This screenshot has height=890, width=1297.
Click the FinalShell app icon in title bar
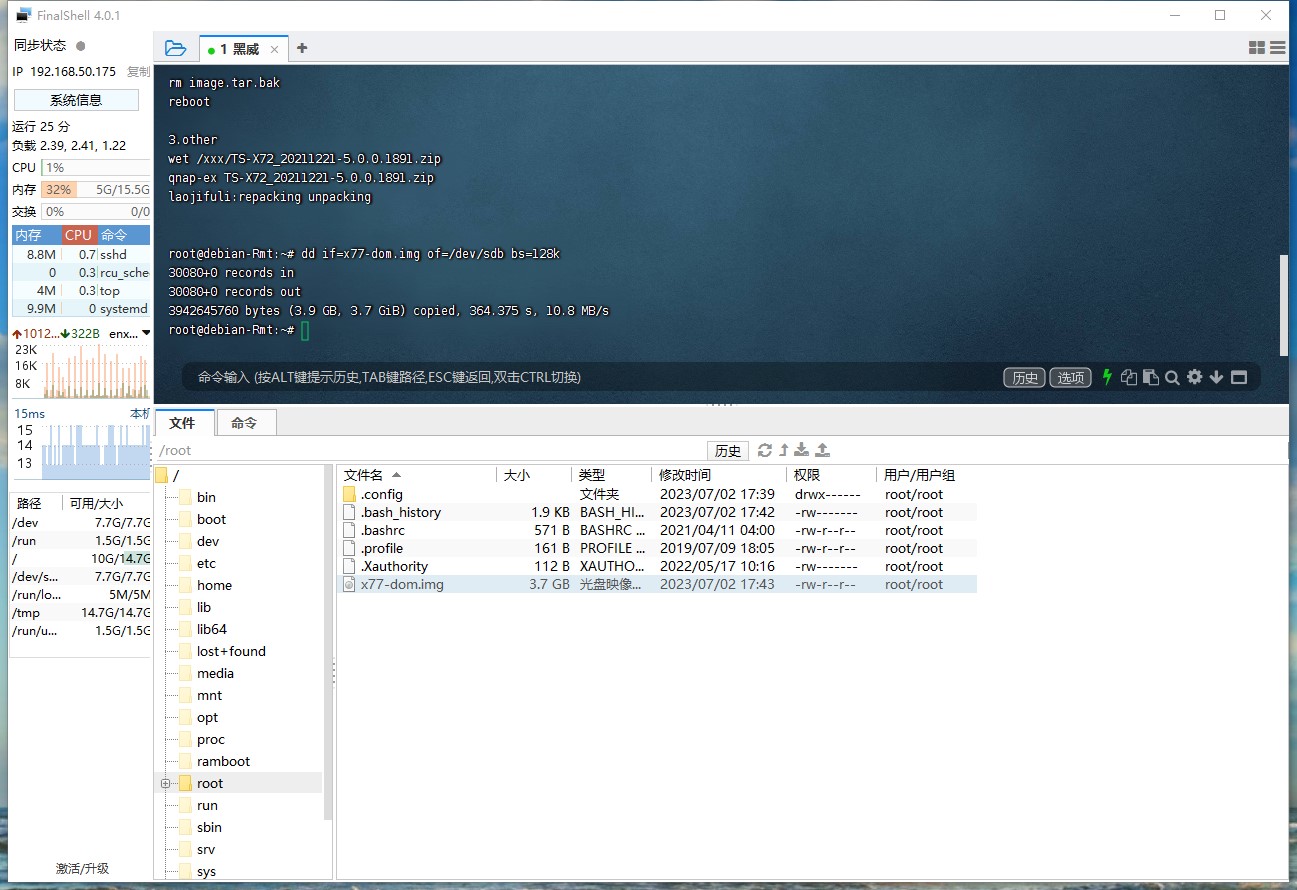pos(24,15)
